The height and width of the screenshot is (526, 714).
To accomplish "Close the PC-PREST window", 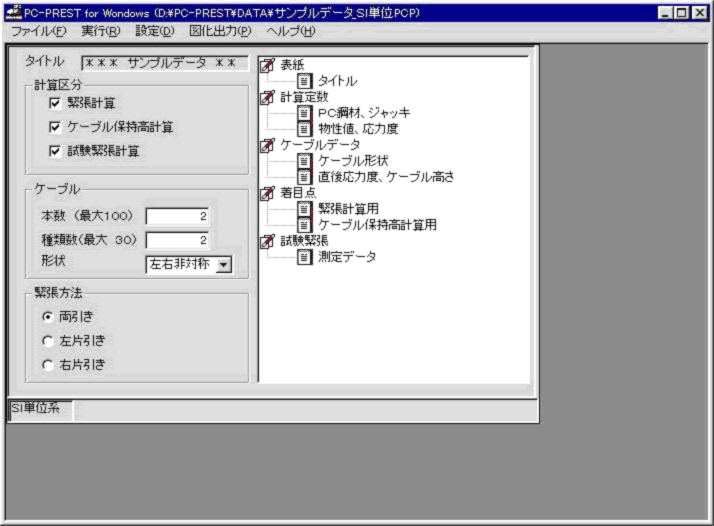I will click(x=699, y=13).
